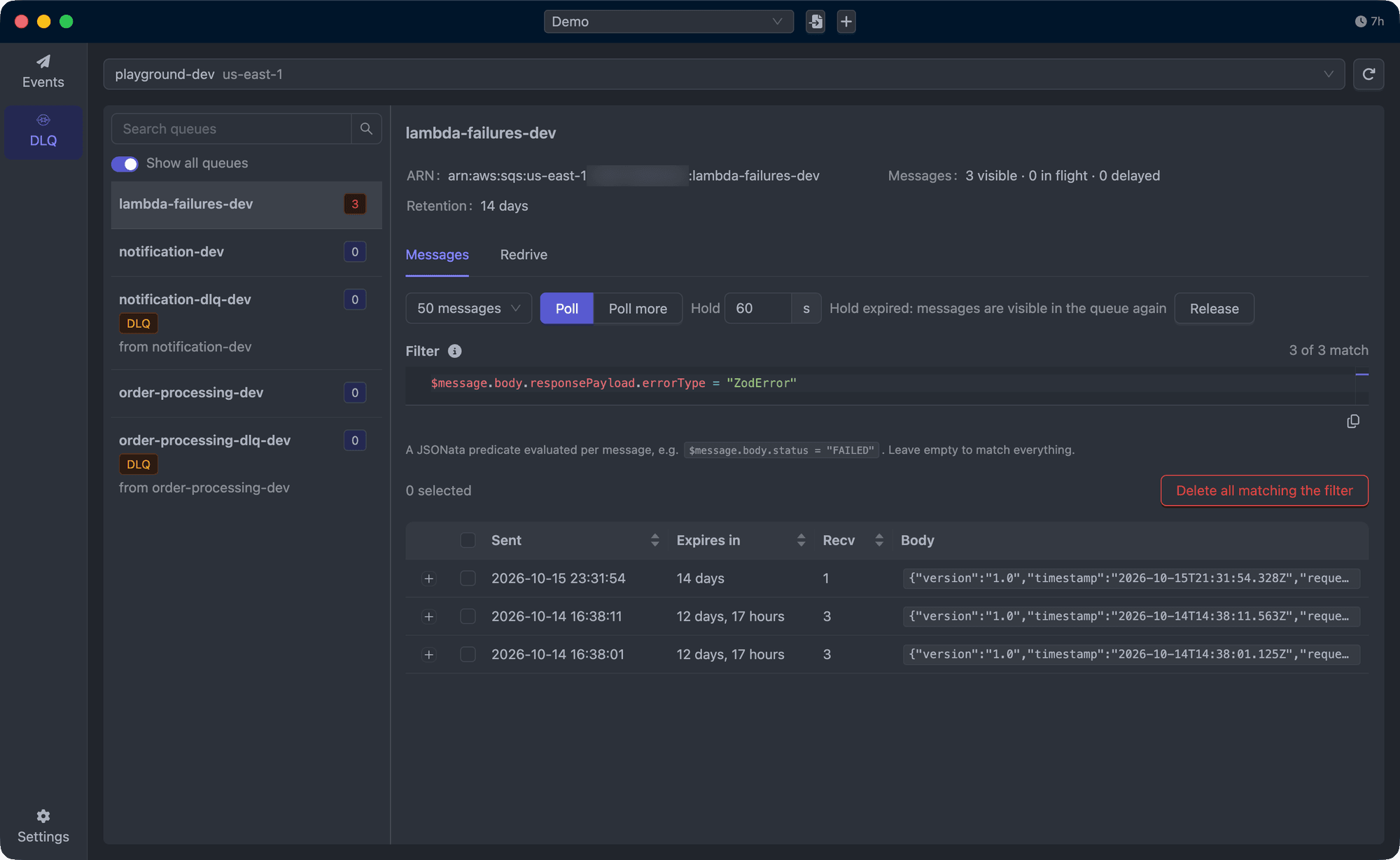Viewport: 1400px width, 860px height.
Task: Check the select-all checkbox in table header
Action: (x=468, y=540)
